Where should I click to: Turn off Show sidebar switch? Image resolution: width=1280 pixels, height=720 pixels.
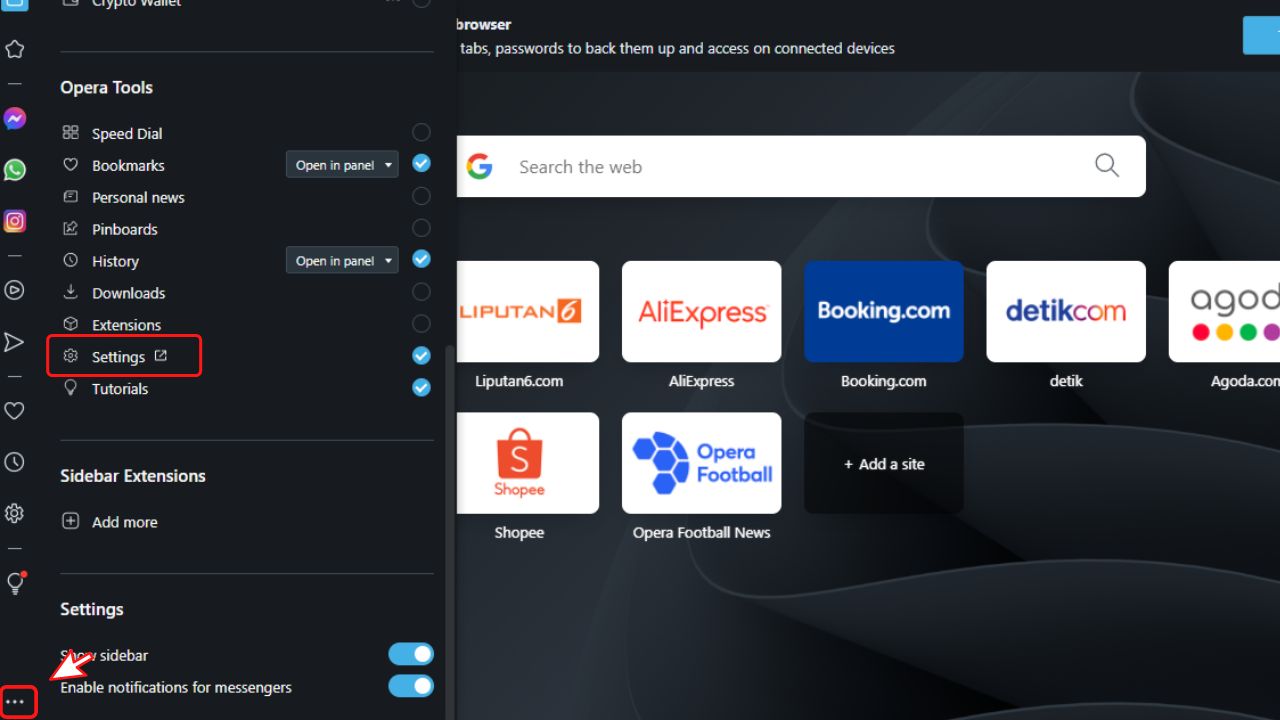coord(411,654)
